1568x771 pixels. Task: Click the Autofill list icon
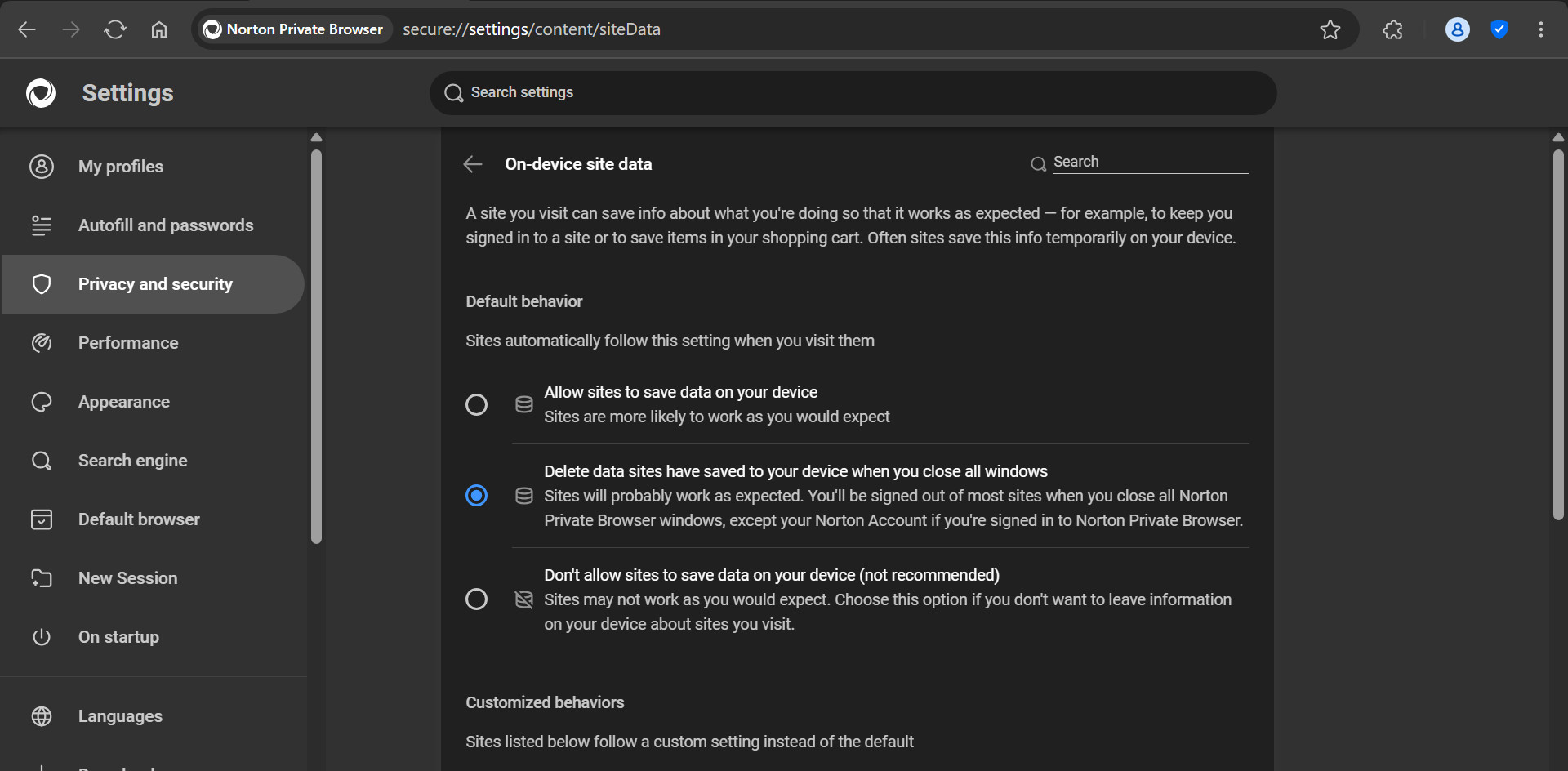(x=42, y=225)
